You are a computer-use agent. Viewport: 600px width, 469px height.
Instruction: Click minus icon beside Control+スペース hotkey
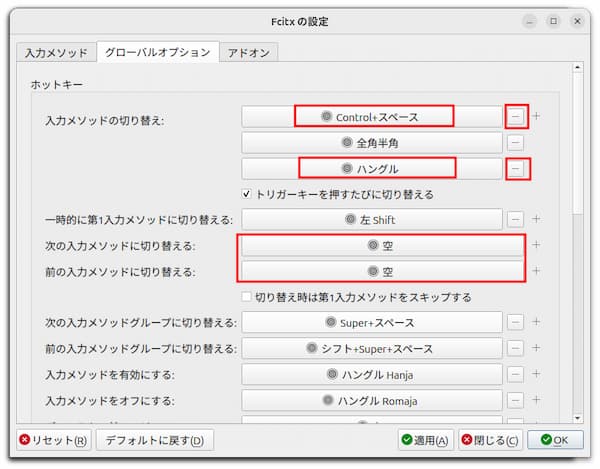pyautogui.click(x=516, y=116)
